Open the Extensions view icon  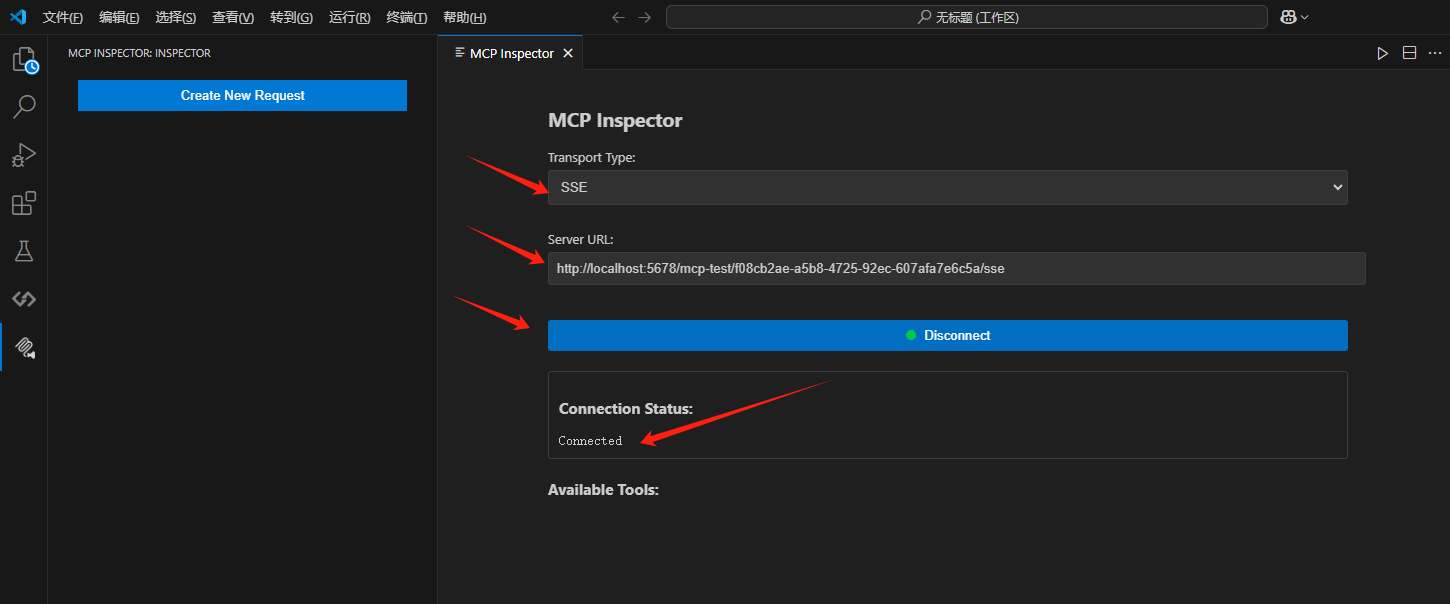(24, 203)
